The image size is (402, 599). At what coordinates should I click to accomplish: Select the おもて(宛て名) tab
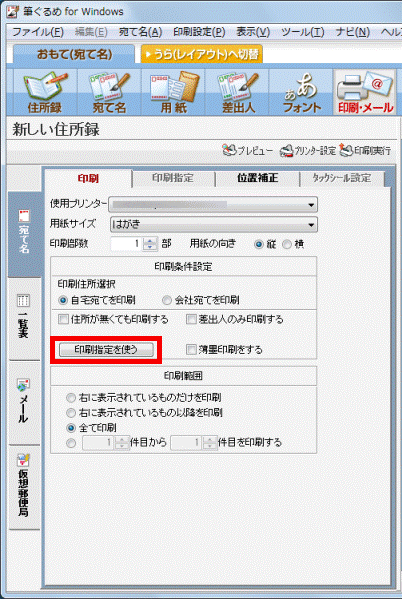[74, 54]
